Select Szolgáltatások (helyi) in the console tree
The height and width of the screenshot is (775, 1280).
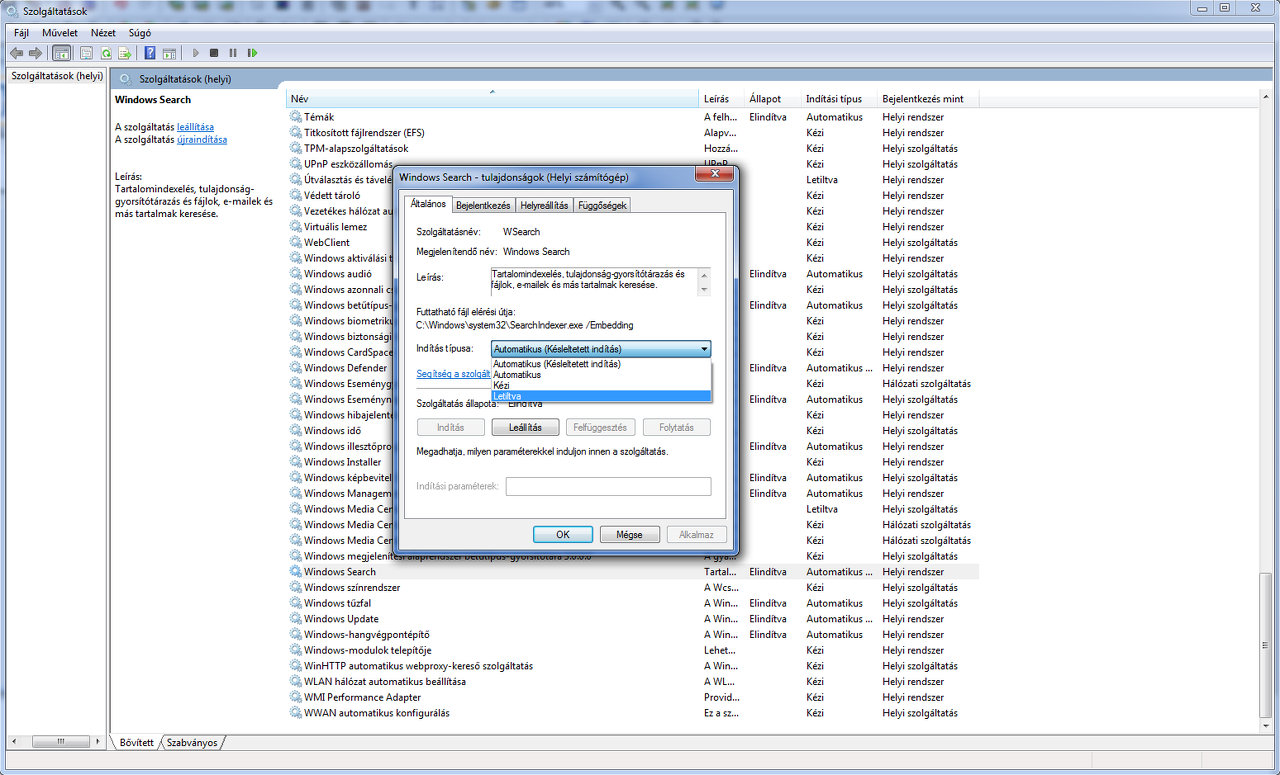pyautogui.click(x=57, y=75)
